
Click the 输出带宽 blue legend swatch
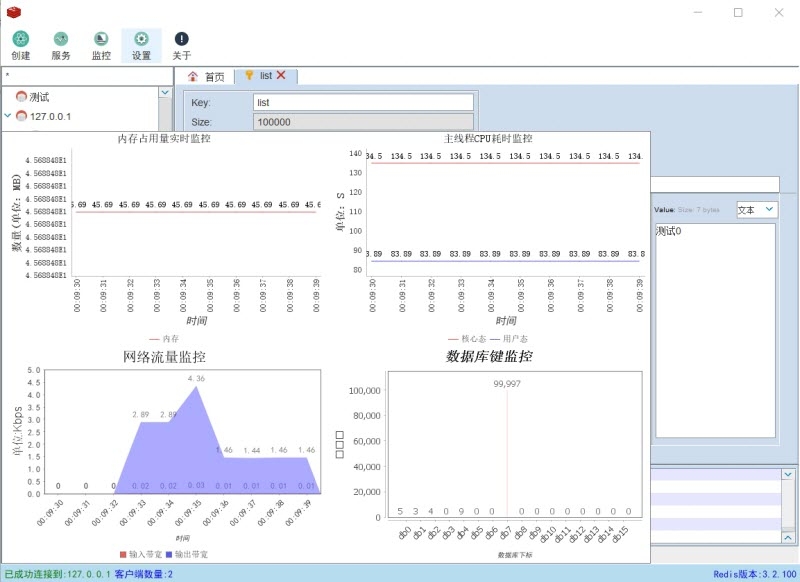click(x=169, y=554)
